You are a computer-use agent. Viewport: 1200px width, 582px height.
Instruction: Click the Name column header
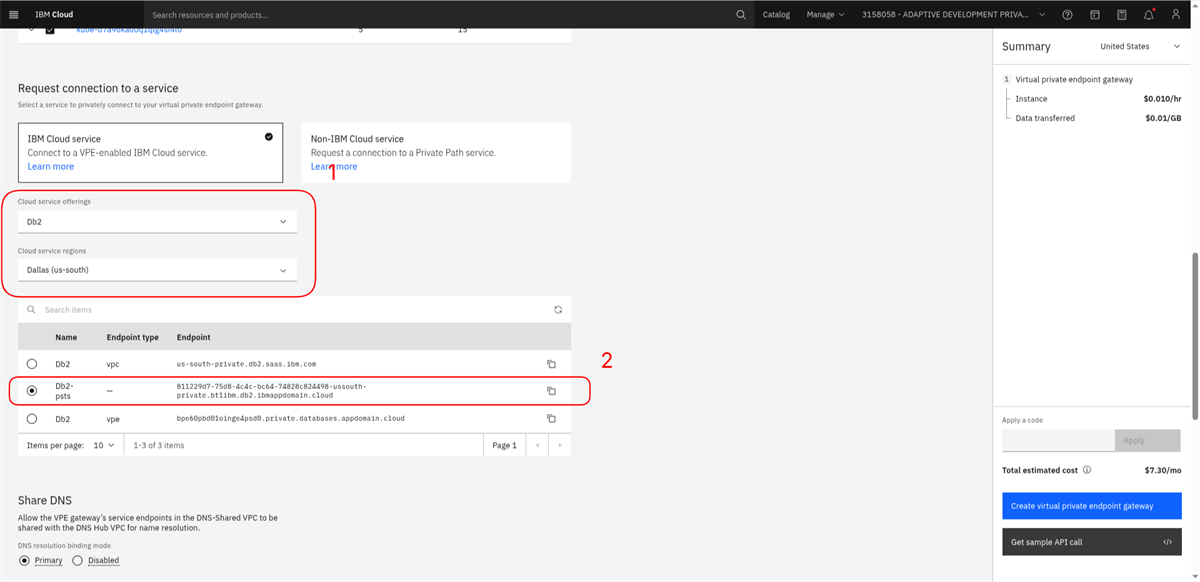pos(66,338)
